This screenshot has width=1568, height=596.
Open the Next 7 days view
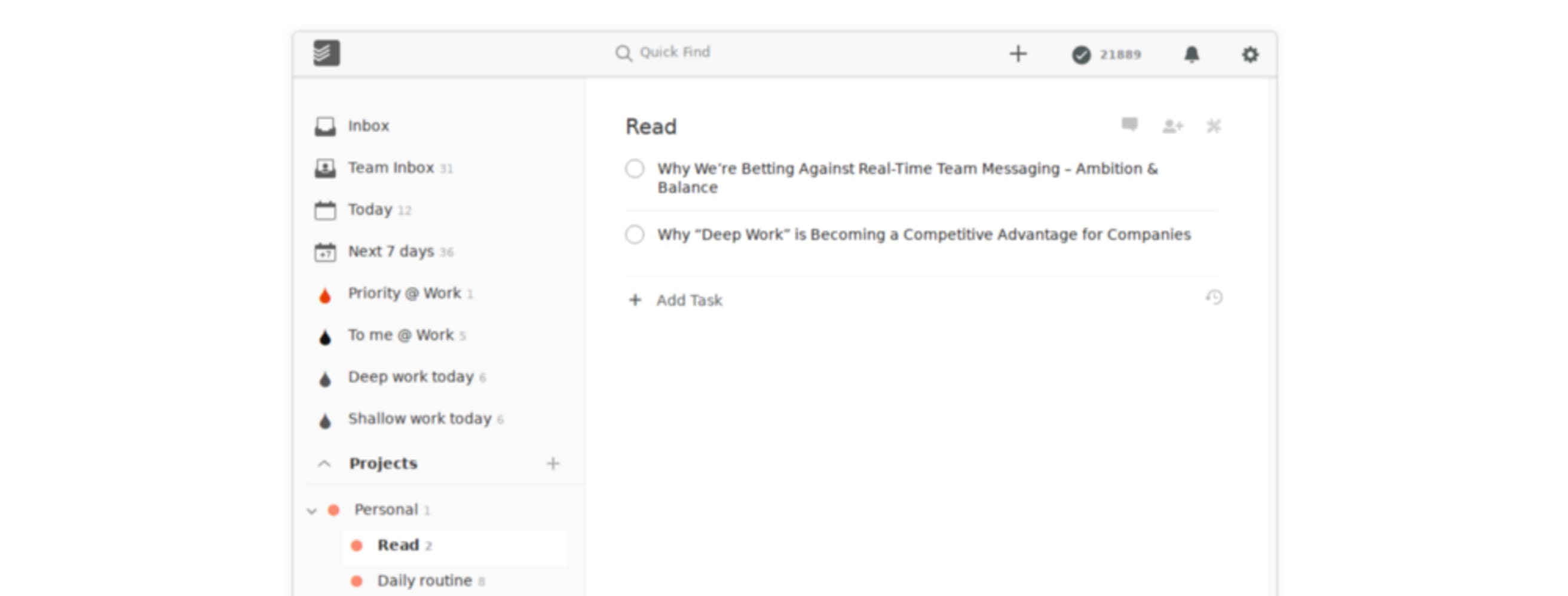click(391, 252)
